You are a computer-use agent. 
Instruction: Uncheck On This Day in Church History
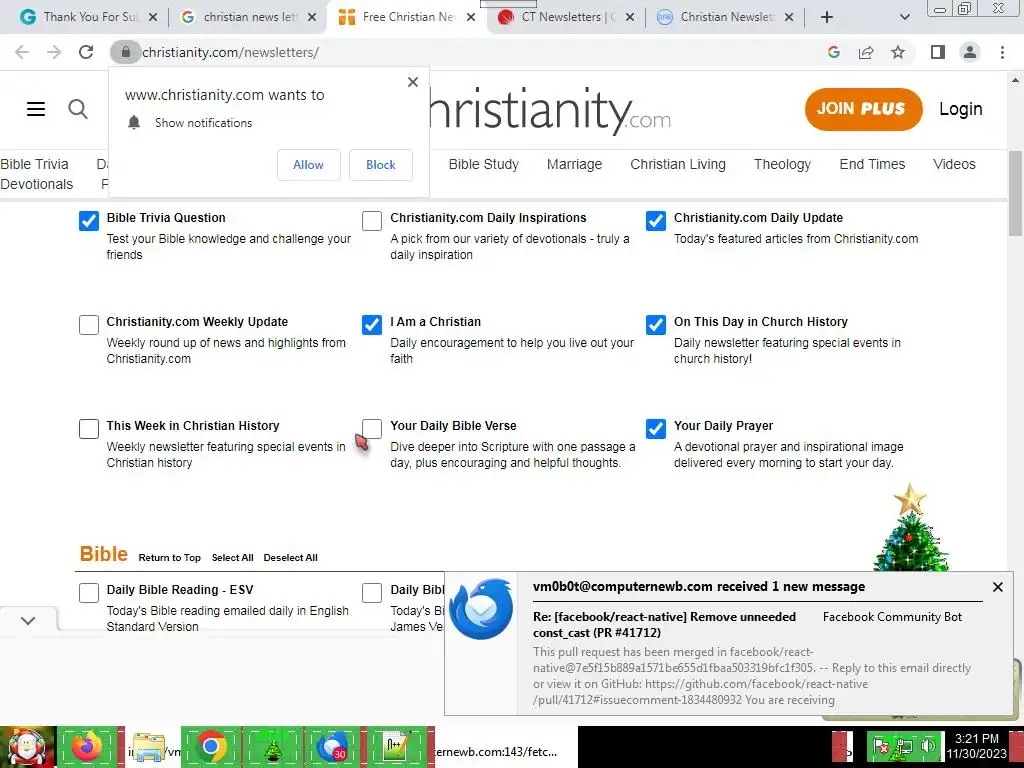(656, 325)
